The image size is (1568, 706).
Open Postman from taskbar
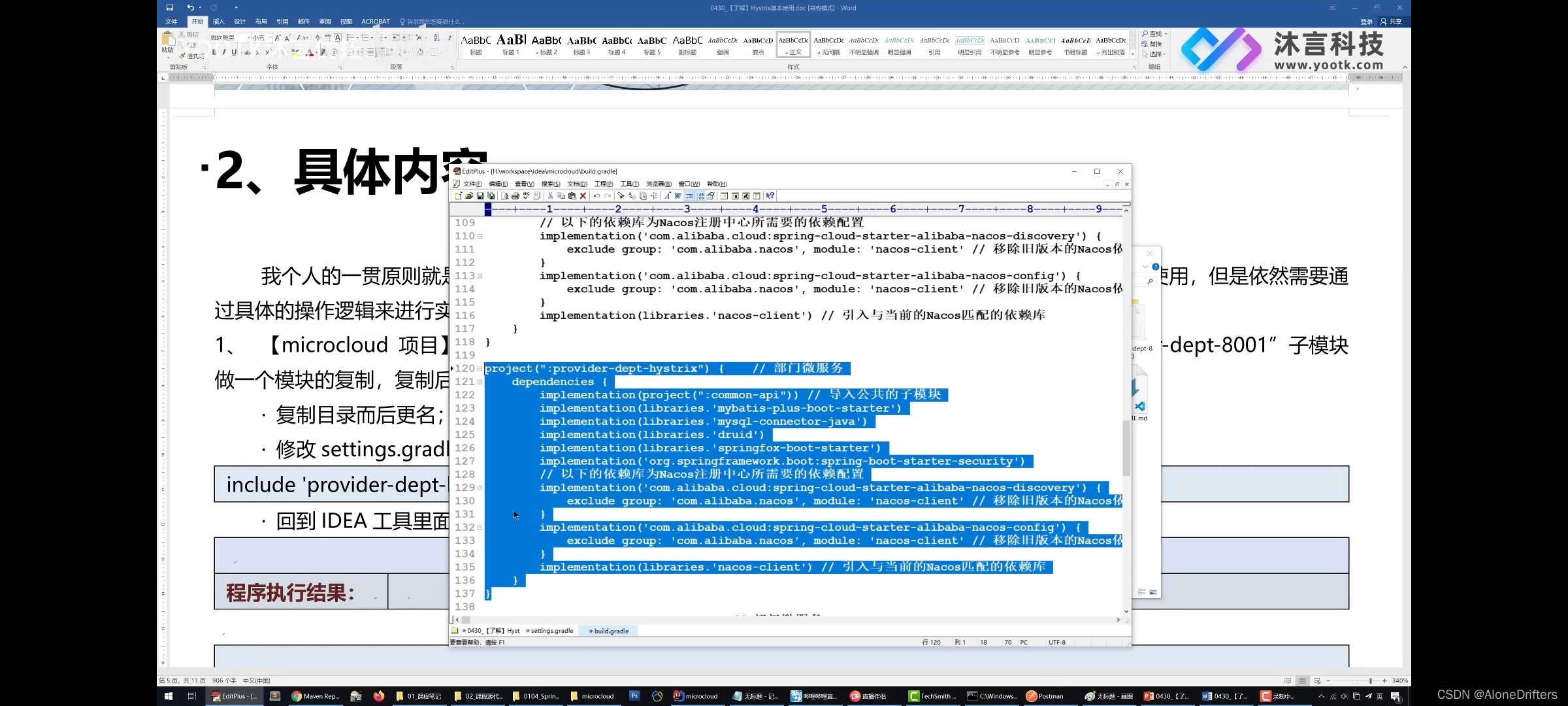pyautogui.click(x=1045, y=696)
